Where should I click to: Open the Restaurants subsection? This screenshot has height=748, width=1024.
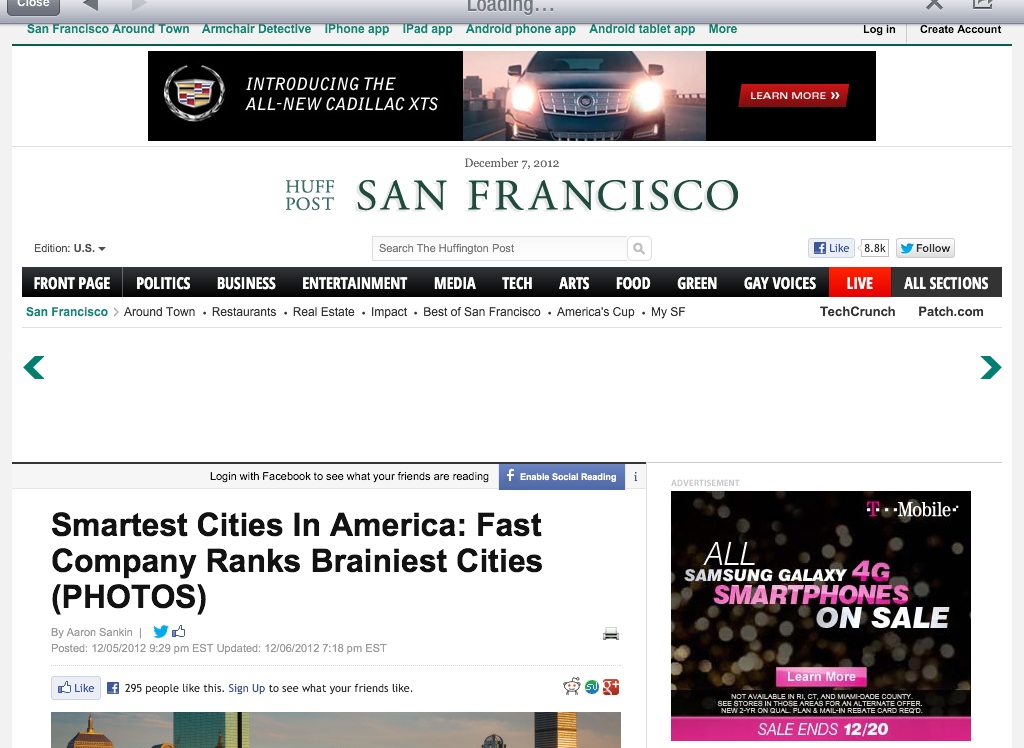[x=244, y=312]
